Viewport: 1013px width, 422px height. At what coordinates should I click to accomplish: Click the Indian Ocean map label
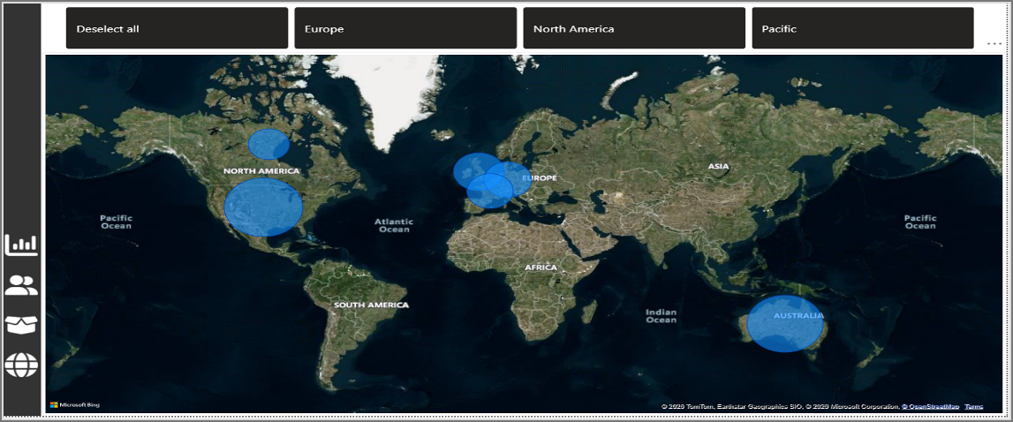click(x=661, y=316)
